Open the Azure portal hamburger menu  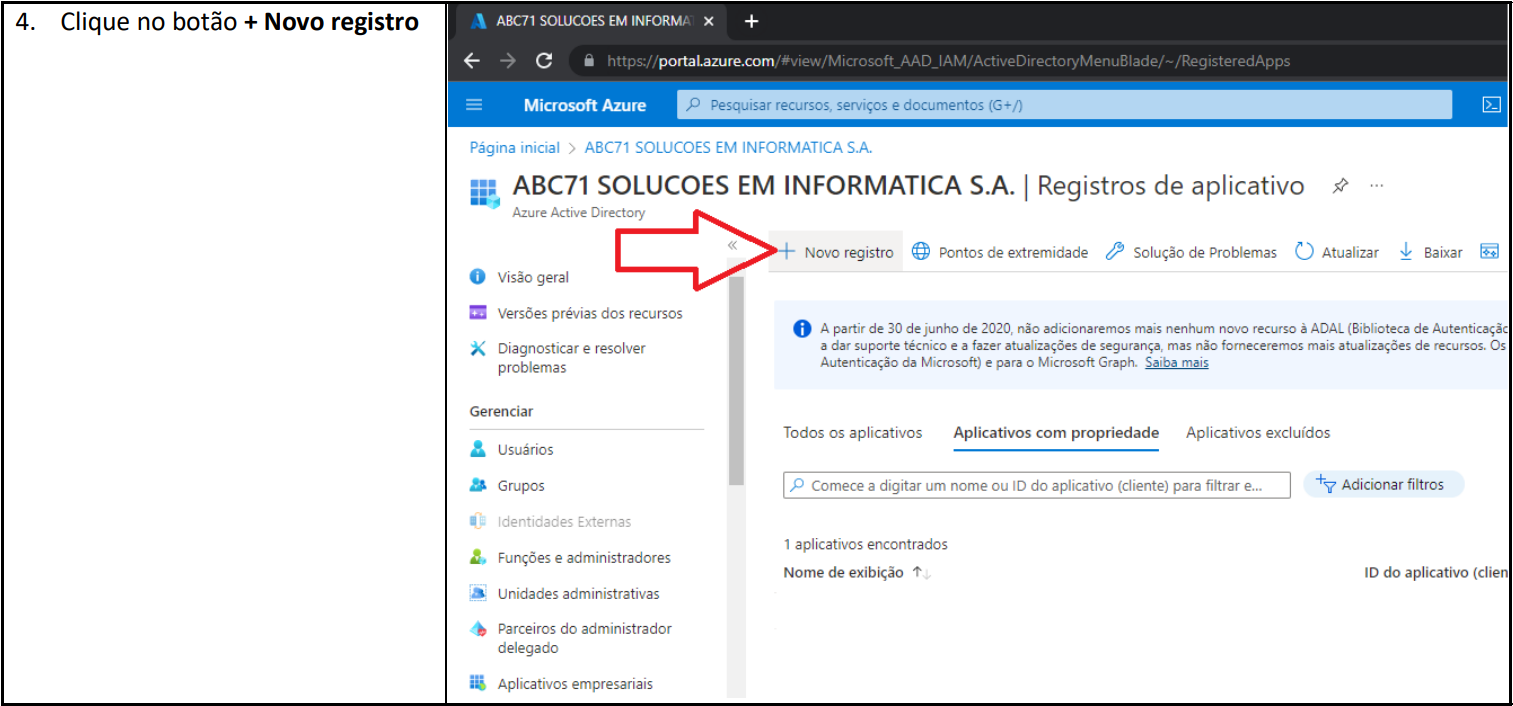[x=474, y=105]
